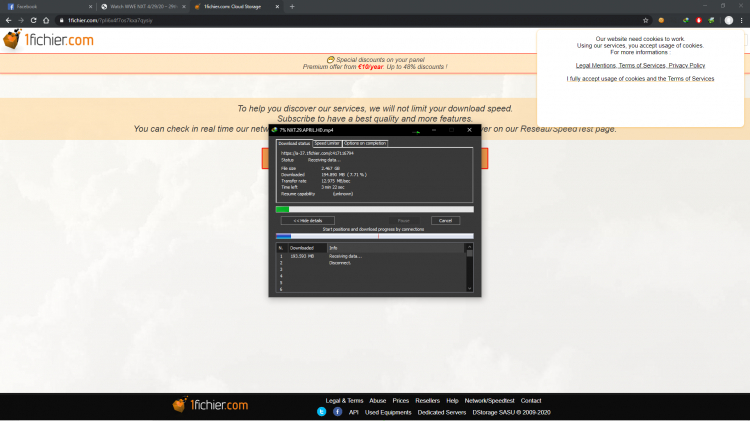Image resolution: width=750 pixels, height=421 pixels.
Task: Open the Resellers footer link
Action: pos(427,400)
